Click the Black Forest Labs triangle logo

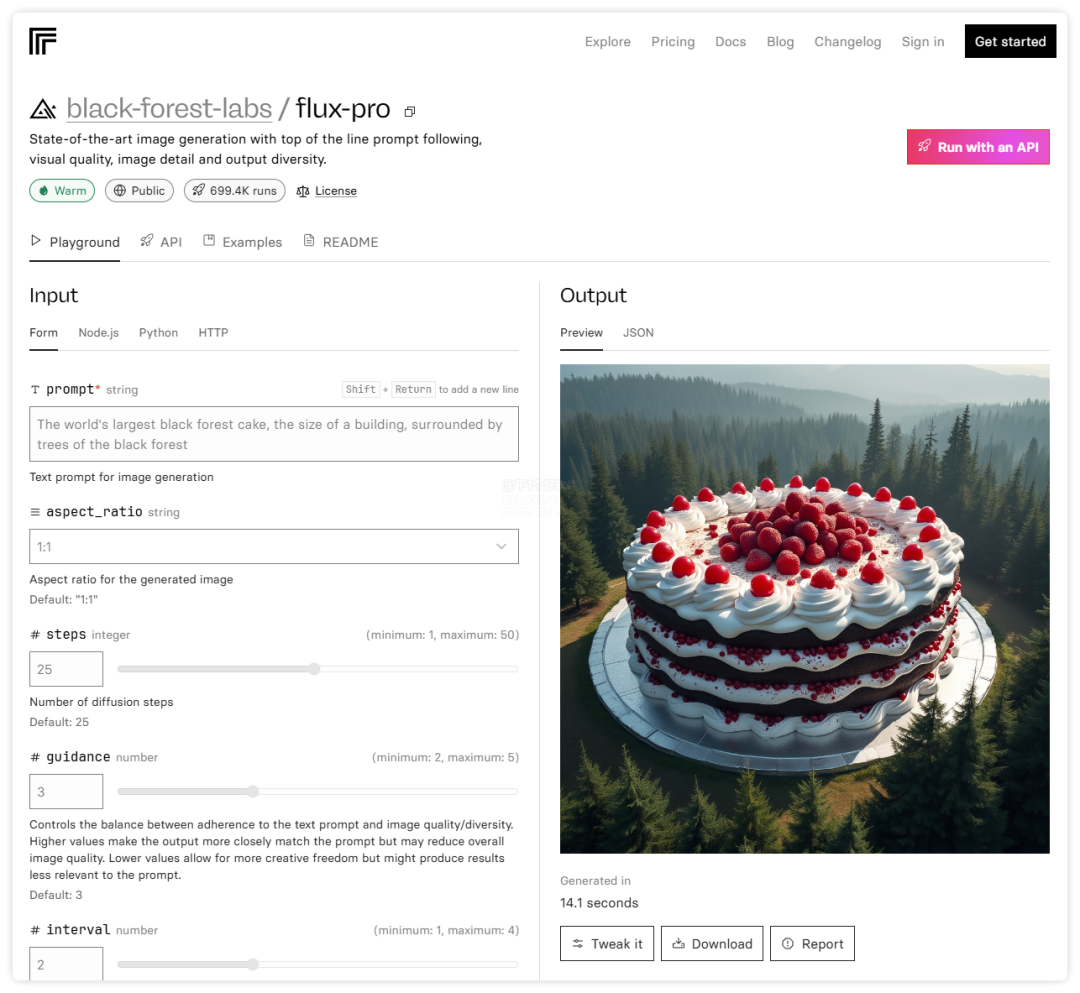click(43, 109)
